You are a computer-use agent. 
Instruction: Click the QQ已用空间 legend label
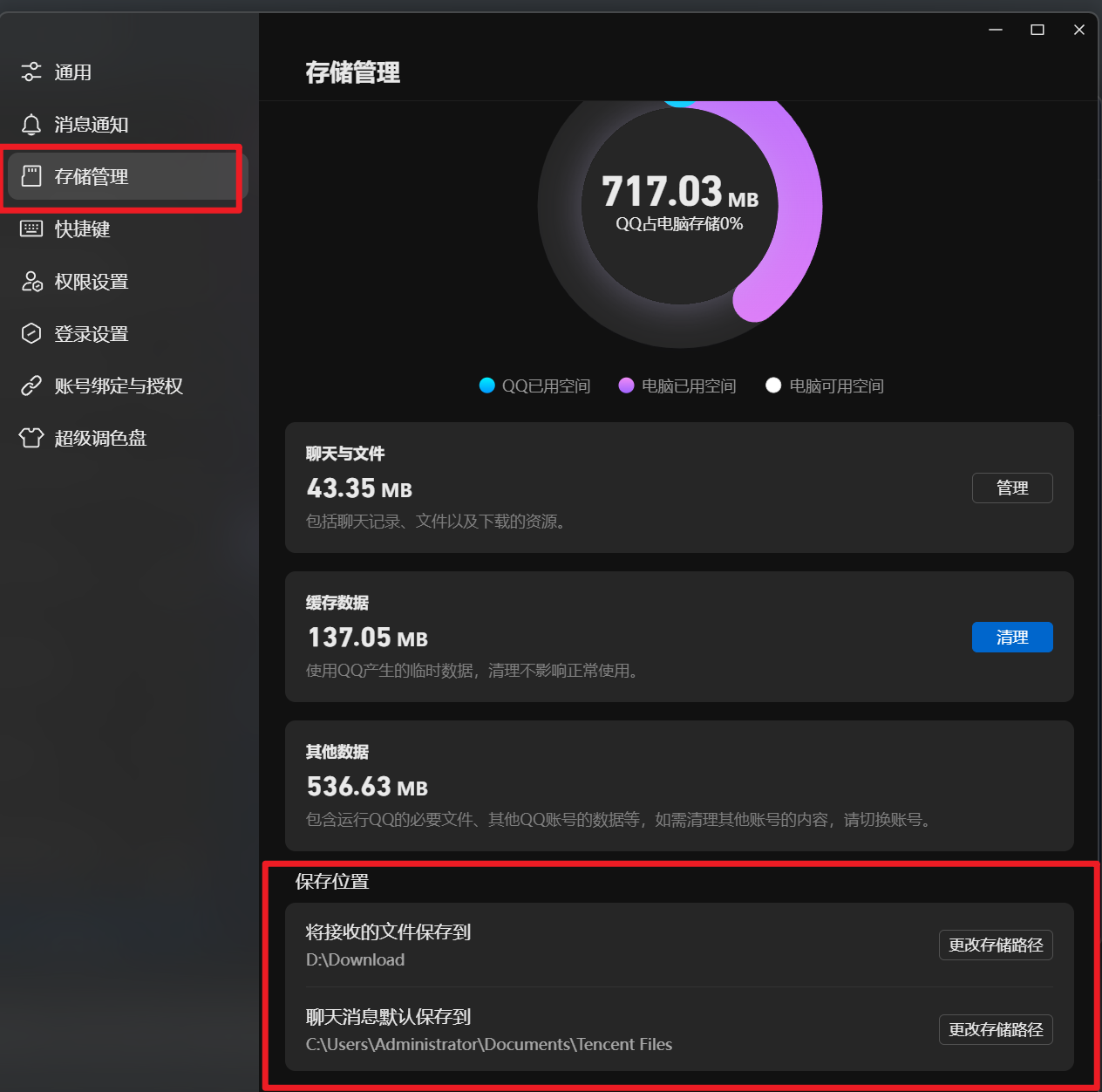pos(547,386)
